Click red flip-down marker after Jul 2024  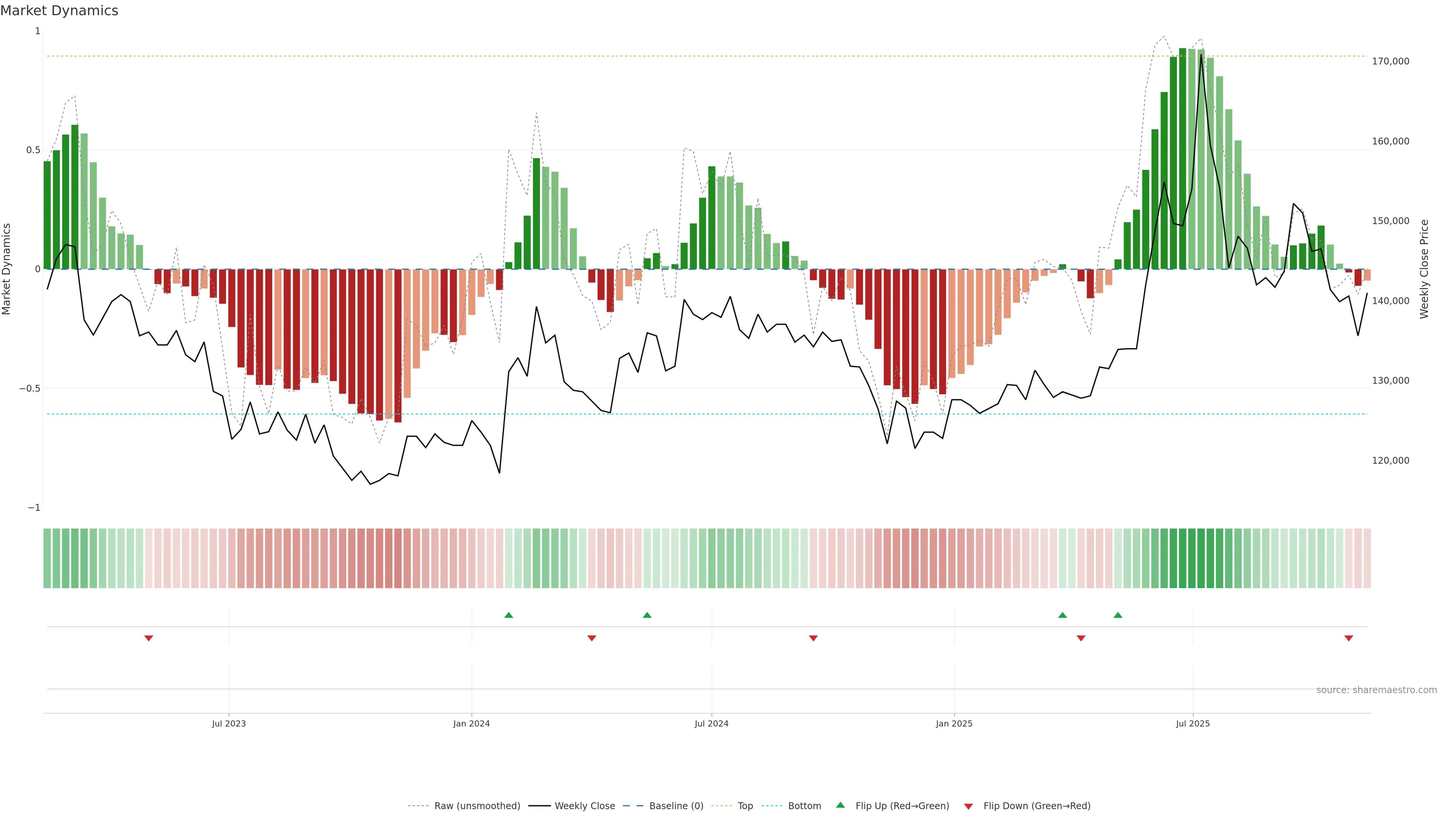click(813, 638)
